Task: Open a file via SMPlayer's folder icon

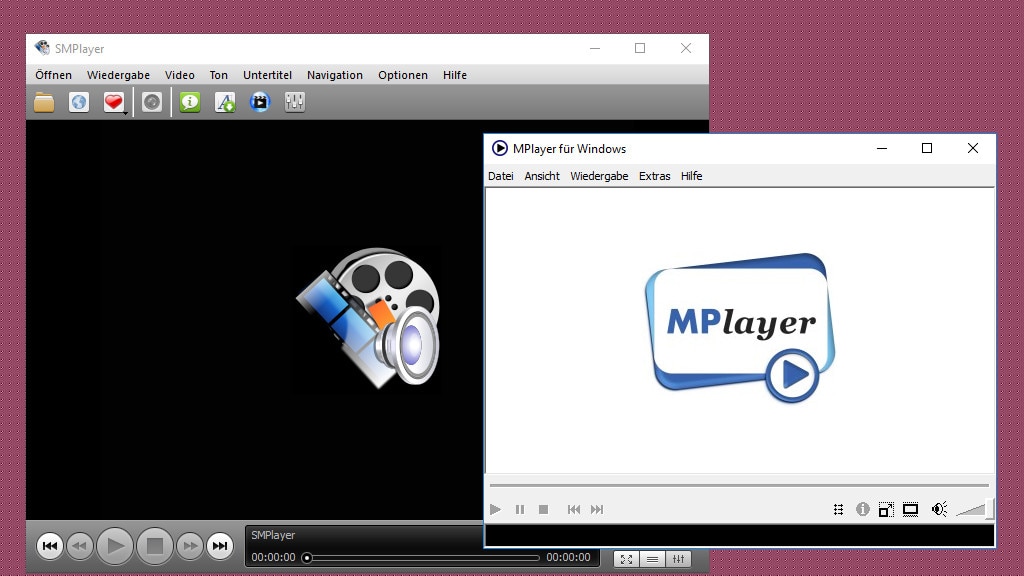Action: tap(44, 103)
